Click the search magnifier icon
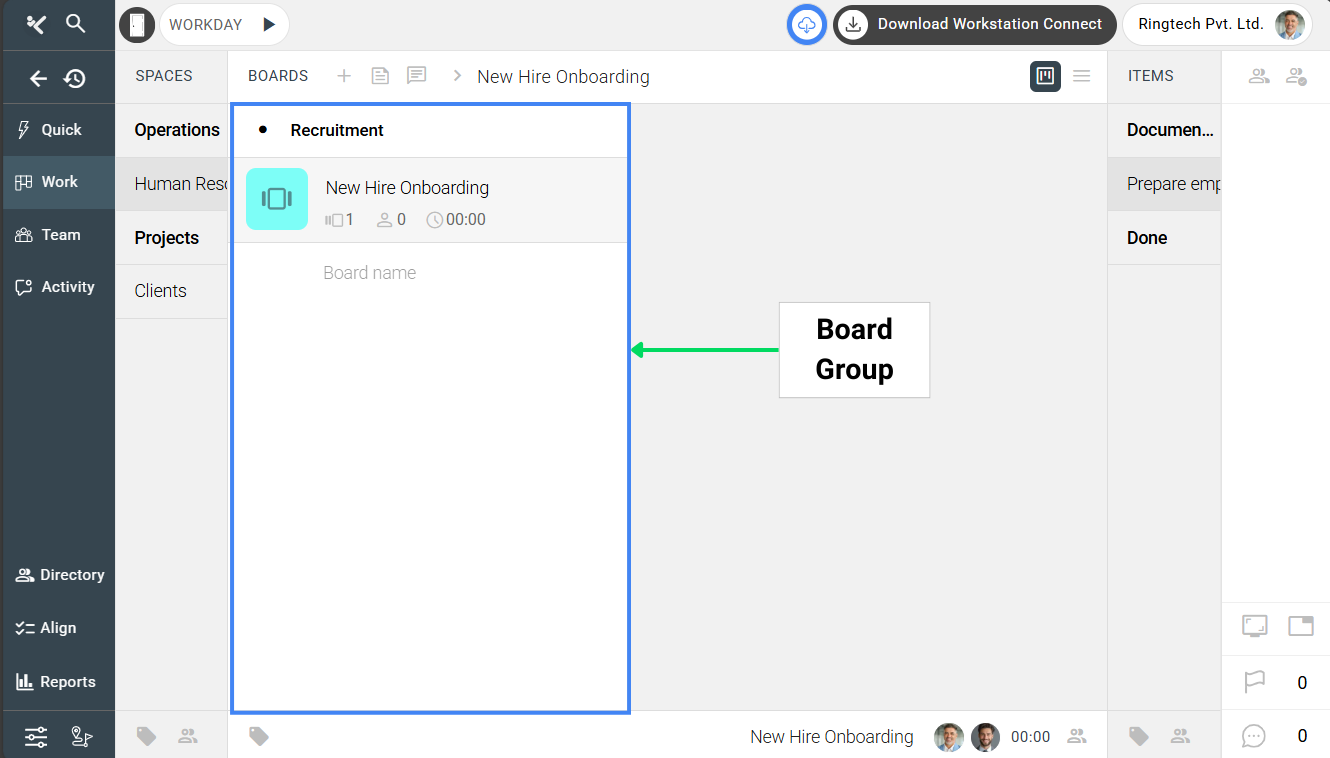Viewport: 1330px width, 758px height. coord(75,23)
